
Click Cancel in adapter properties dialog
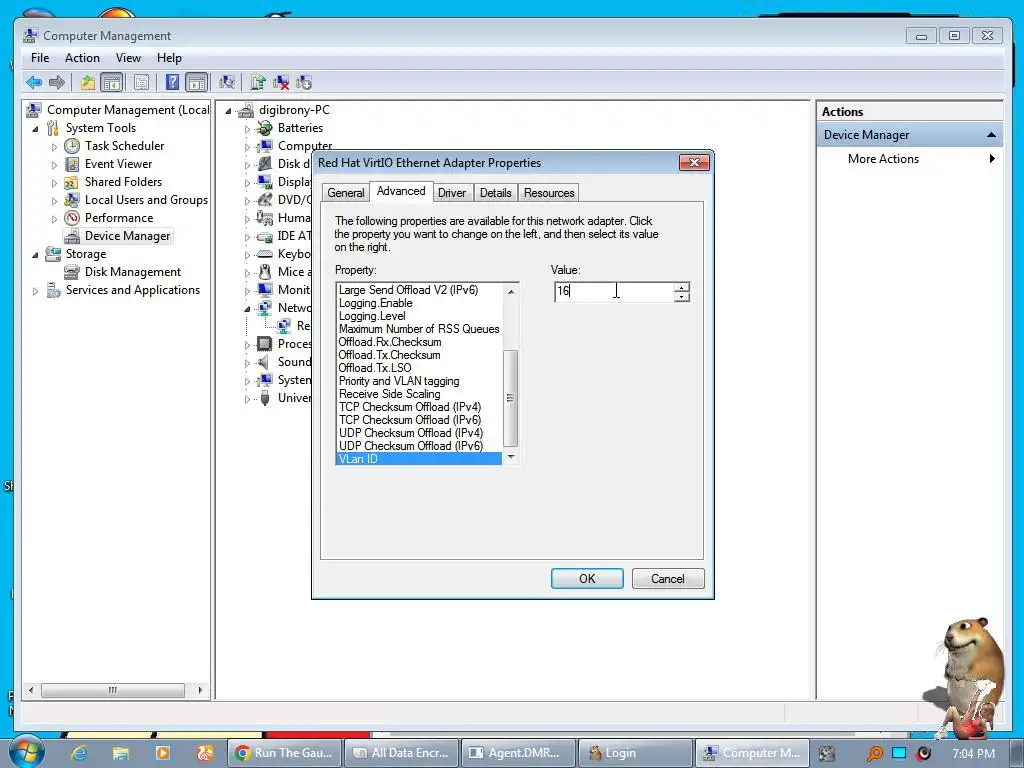(x=667, y=579)
